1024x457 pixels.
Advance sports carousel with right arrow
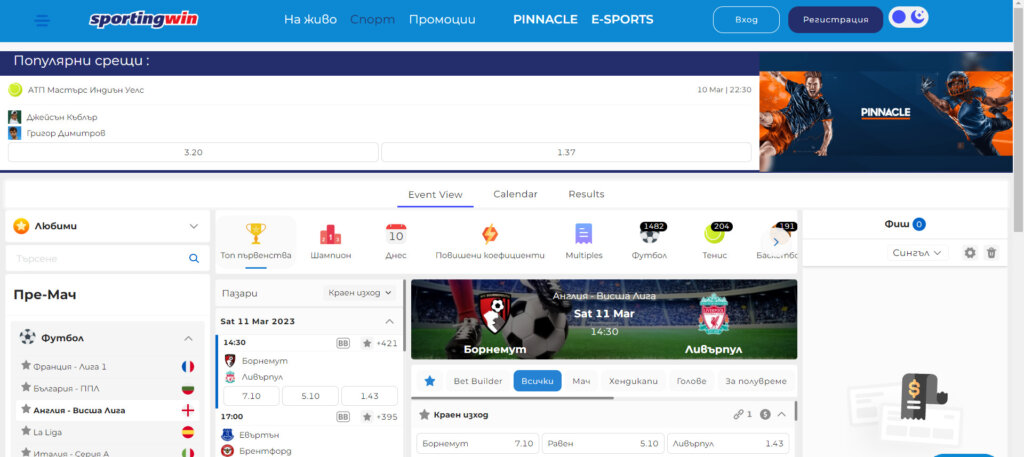(x=776, y=241)
